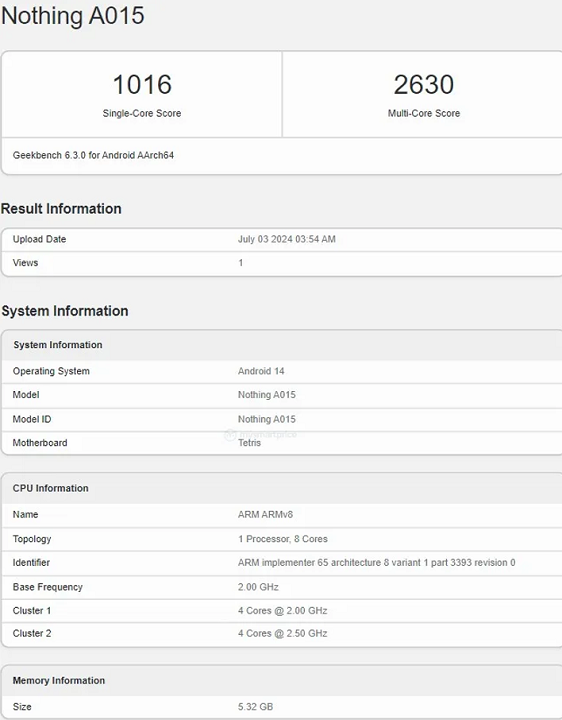
Task: Click the Views row value
Action: pos(241,263)
